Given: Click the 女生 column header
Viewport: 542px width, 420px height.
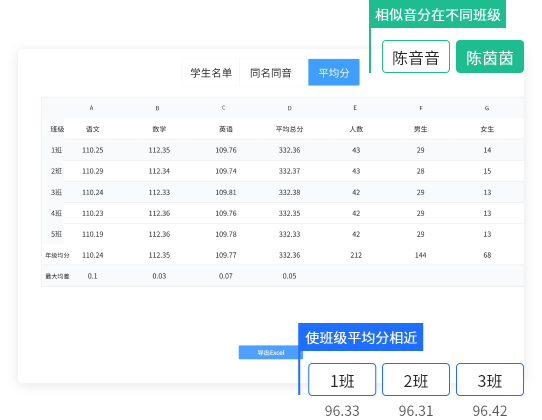Looking at the screenshot, I should [x=487, y=129].
